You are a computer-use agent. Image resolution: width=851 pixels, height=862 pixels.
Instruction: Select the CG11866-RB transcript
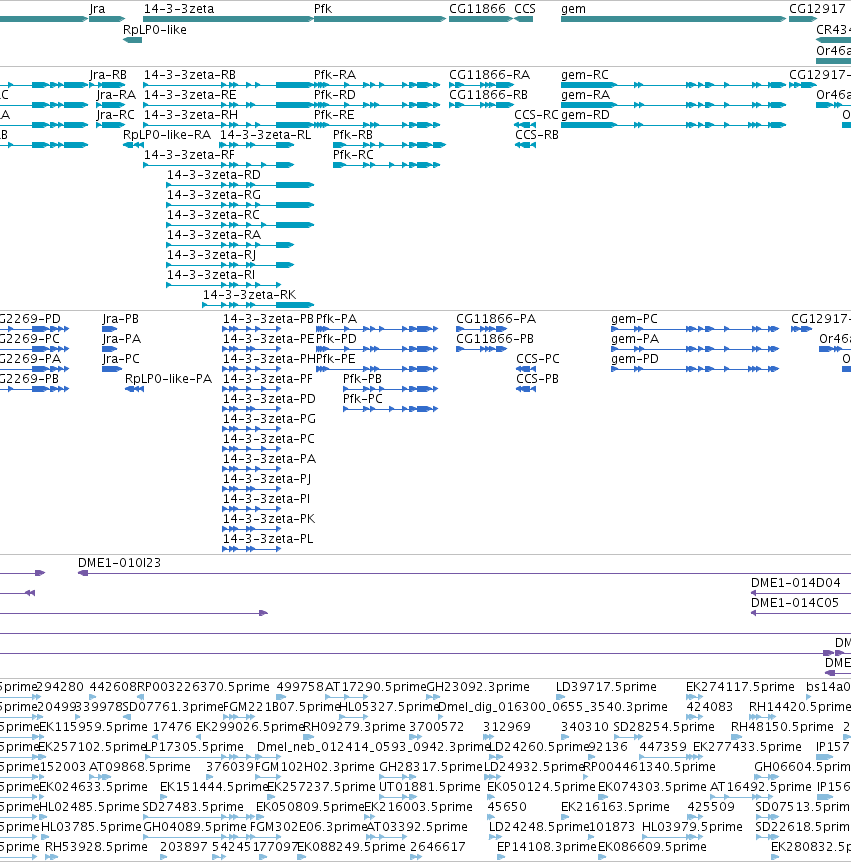coord(488,95)
